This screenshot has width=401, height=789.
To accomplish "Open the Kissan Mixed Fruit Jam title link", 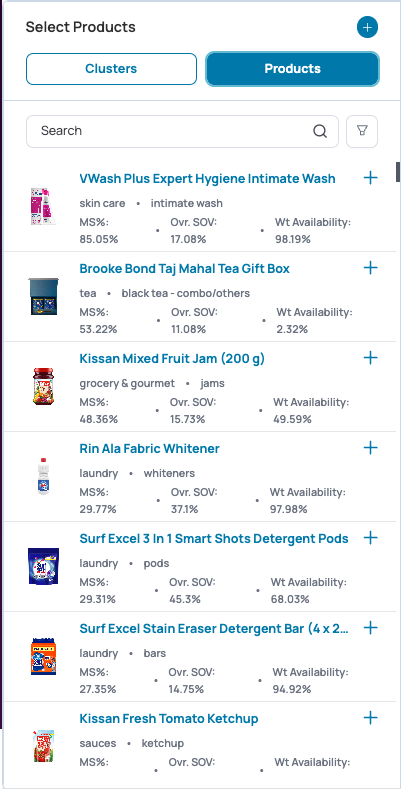I will [x=172, y=359].
